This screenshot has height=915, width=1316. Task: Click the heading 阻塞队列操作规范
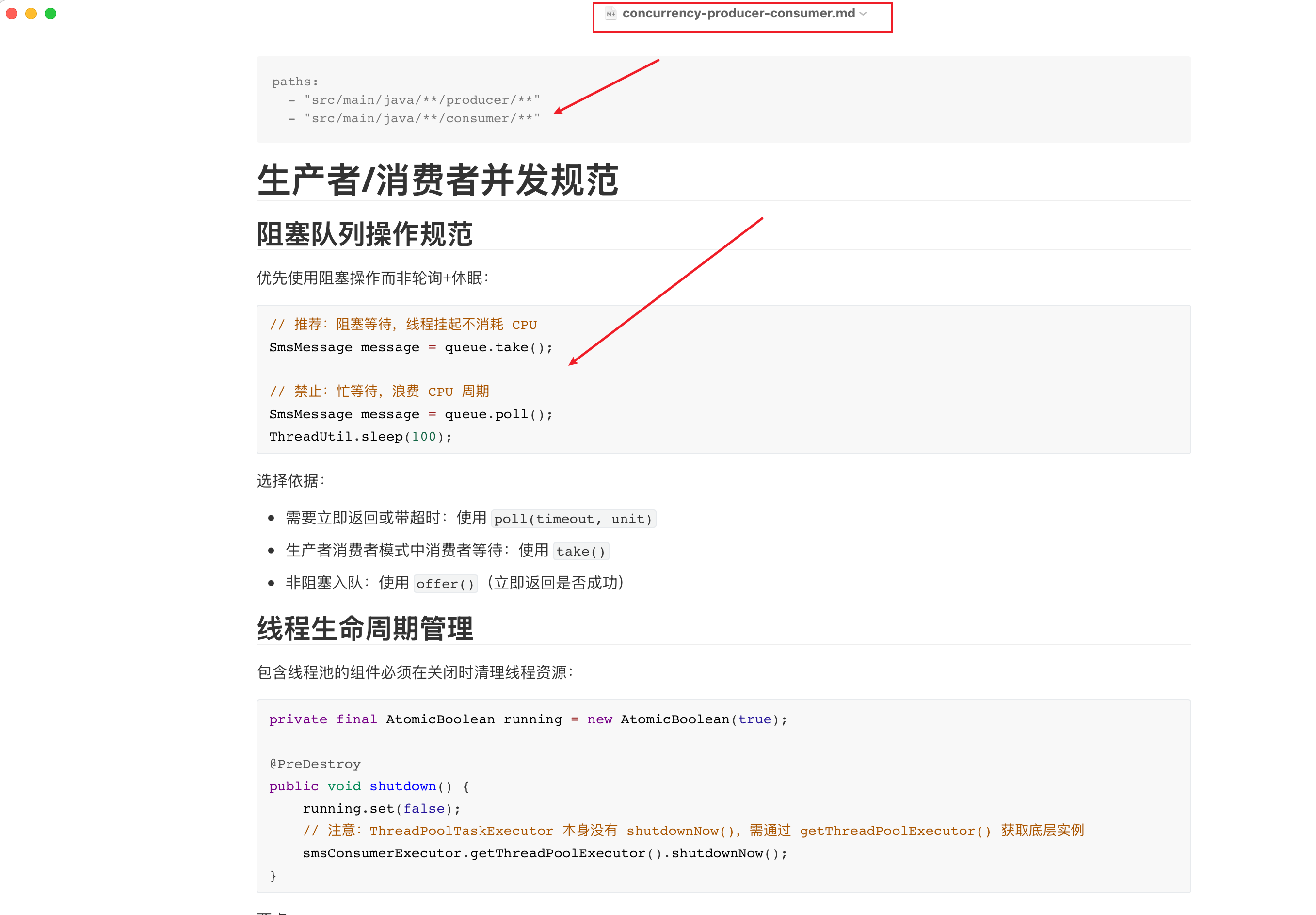click(364, 234)
